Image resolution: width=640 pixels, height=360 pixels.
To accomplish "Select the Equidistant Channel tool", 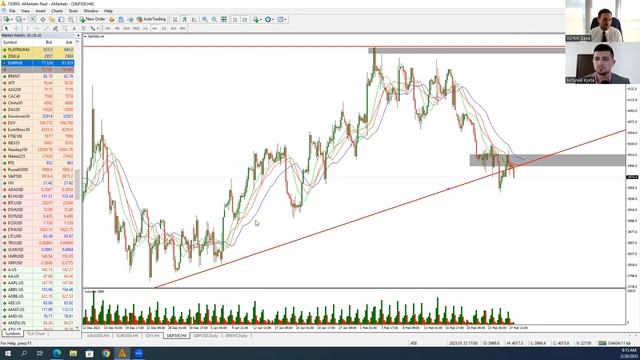I will (x=55, y=29).
